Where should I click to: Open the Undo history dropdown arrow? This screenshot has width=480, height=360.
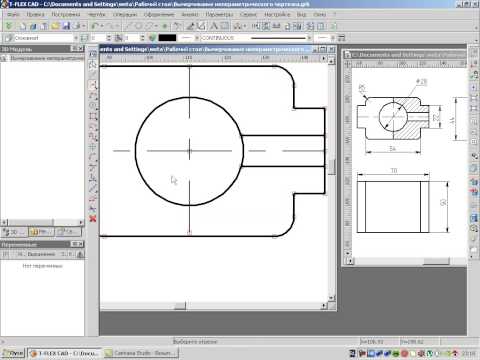[102, 26]
